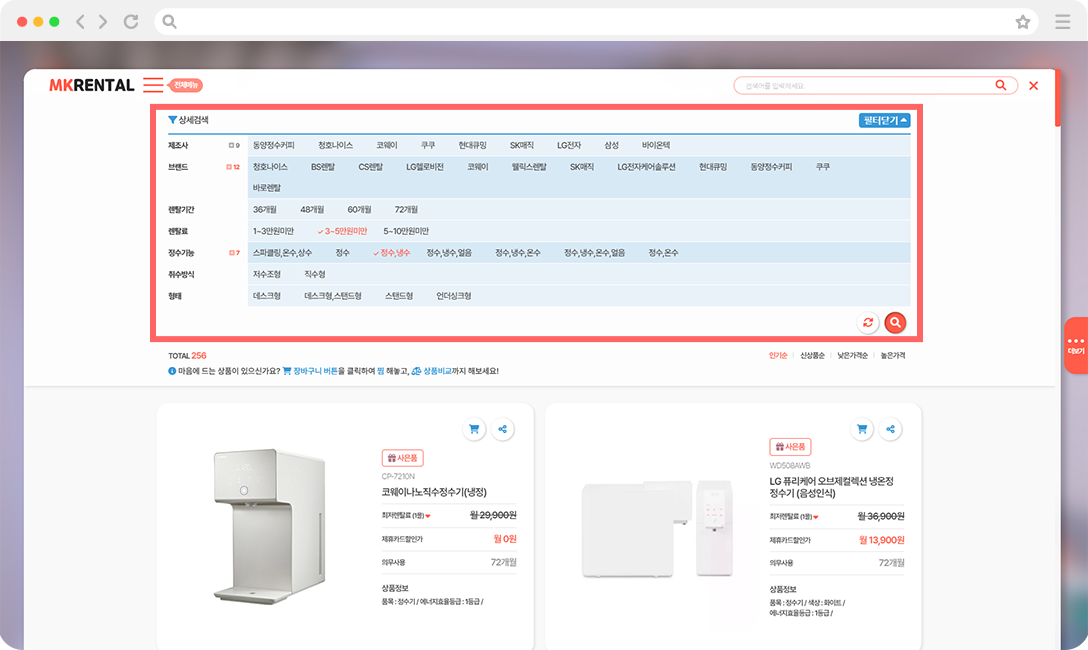The image size is (1088, 650).
Task: Open the hamburger 전체메뉴 menu icon
Action: click(152, 85)
